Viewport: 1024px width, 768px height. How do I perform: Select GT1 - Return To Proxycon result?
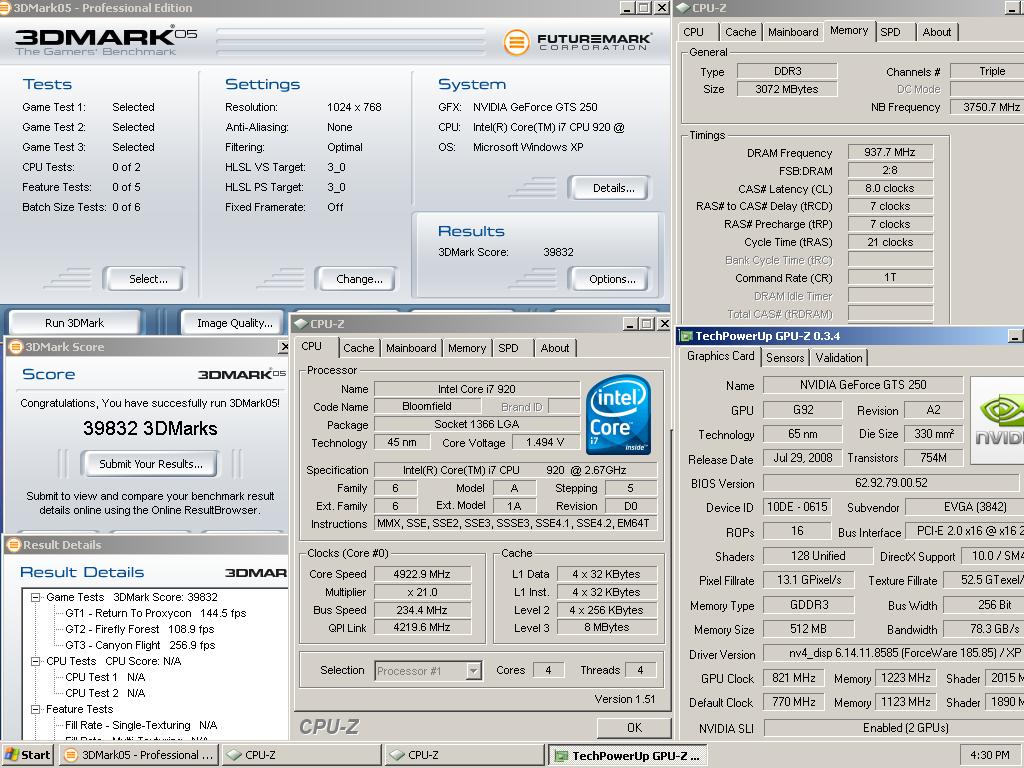click(155, 613)
